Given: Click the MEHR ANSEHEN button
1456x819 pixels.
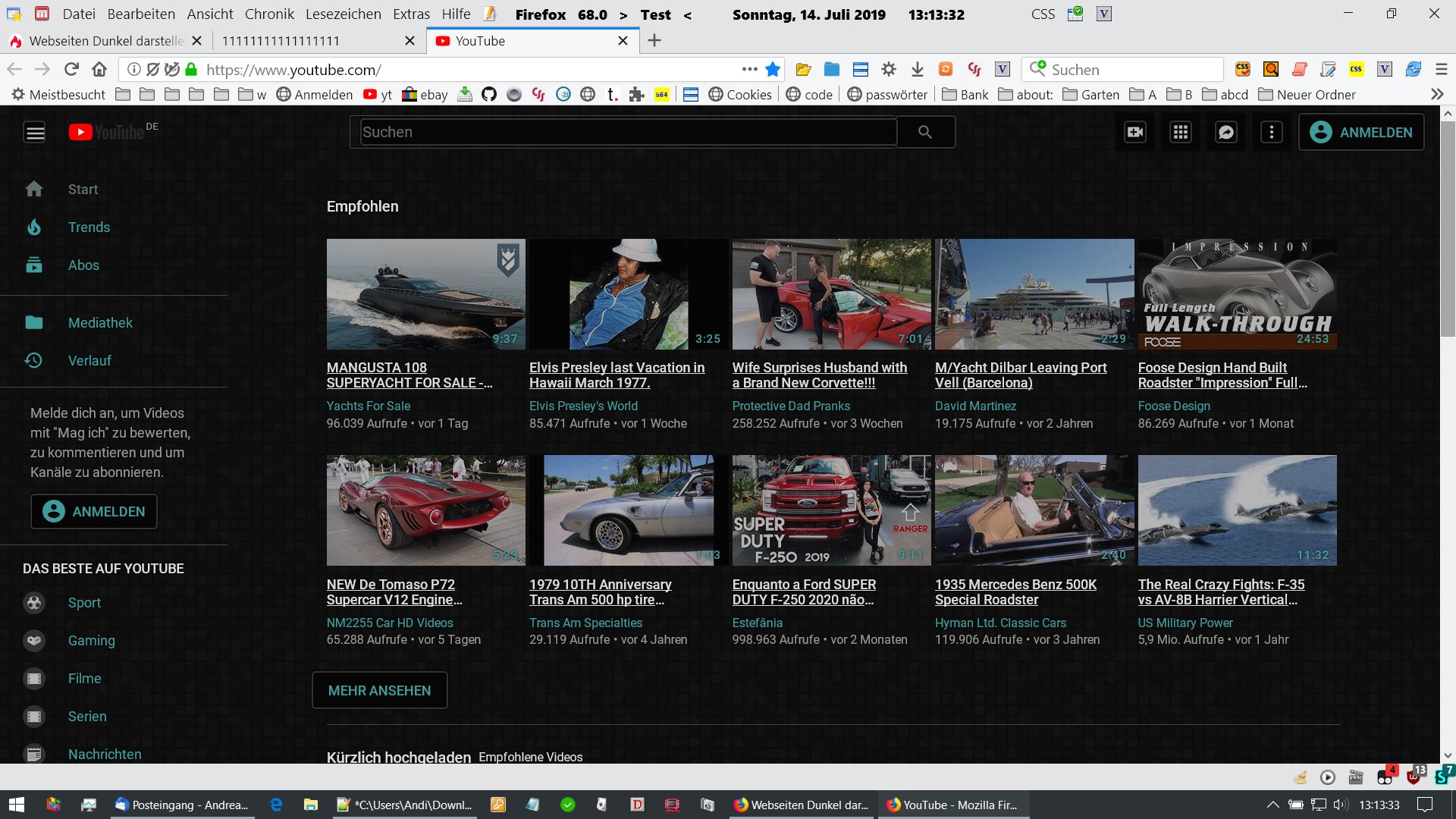Looking at the screenshot, I should click(379, 690).
